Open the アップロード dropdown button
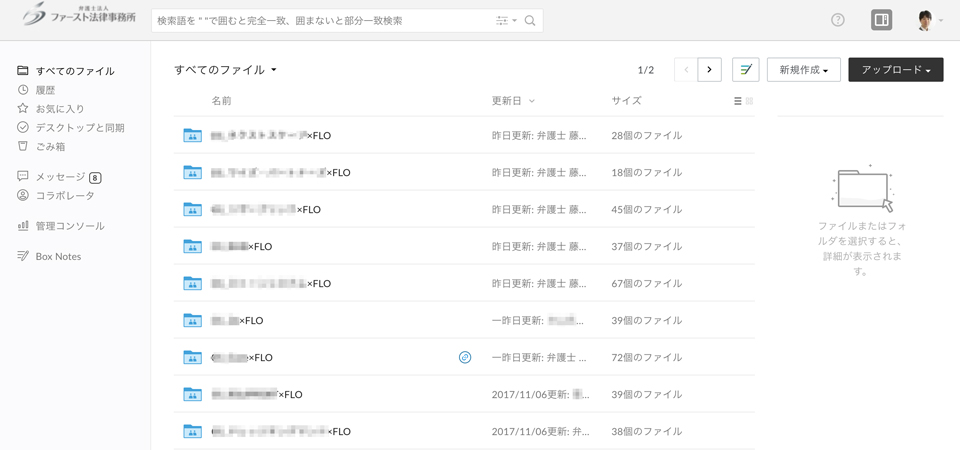This screenshot has width=960, height=450. click(x=896, y=70)
